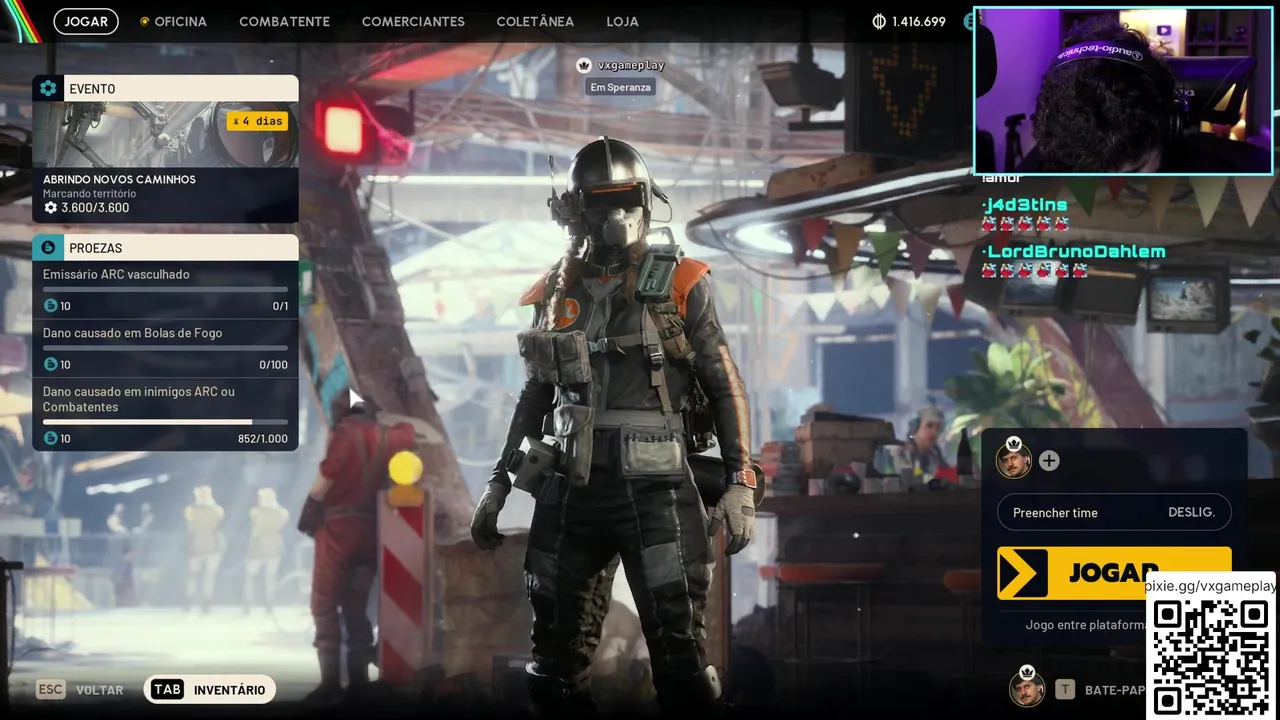1280x720 pixels.
Task: Select Dano causado em Bolas de Fogo feat
Action: pos(132,333)
